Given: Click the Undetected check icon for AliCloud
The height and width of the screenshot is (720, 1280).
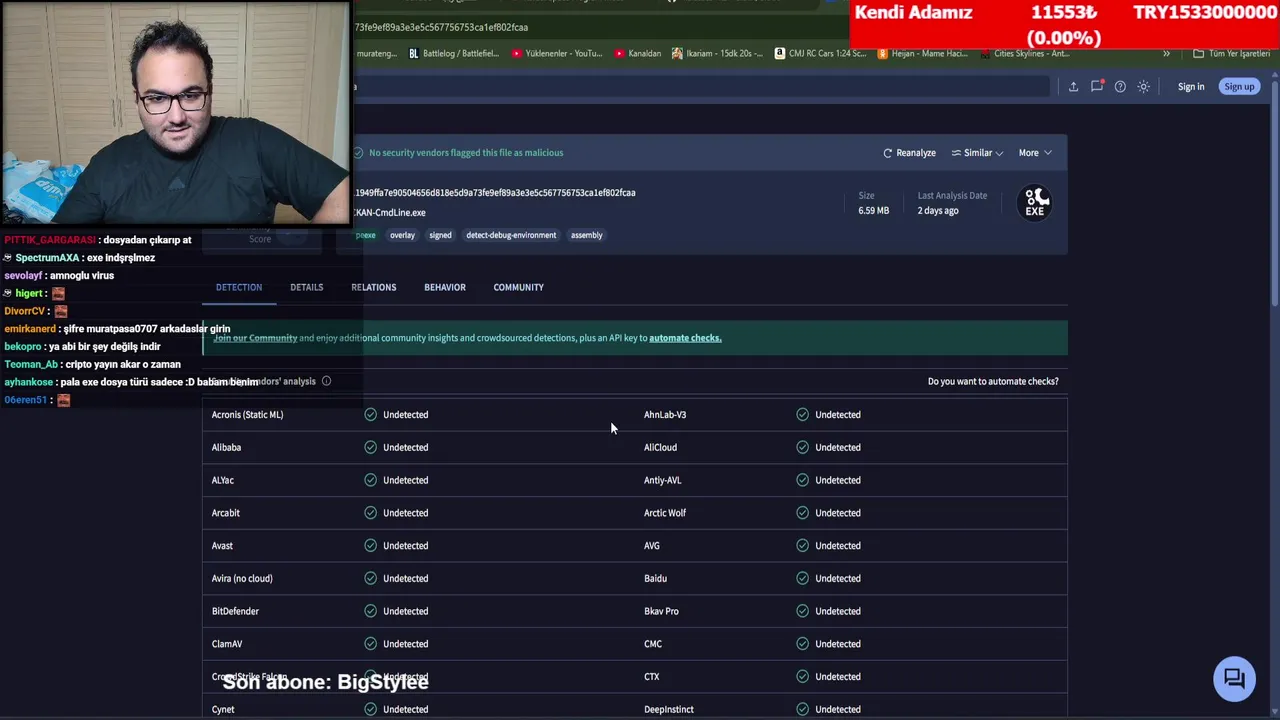Looking at the screenshot, I should pos(802,447).
